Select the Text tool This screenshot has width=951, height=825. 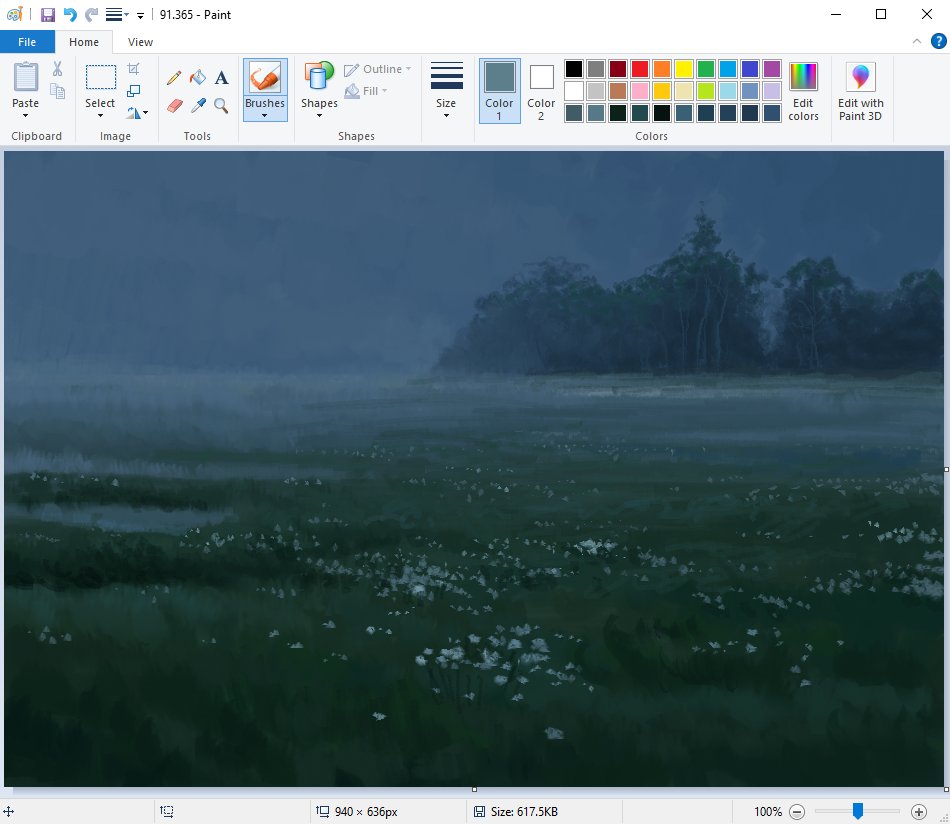point(221,78)
